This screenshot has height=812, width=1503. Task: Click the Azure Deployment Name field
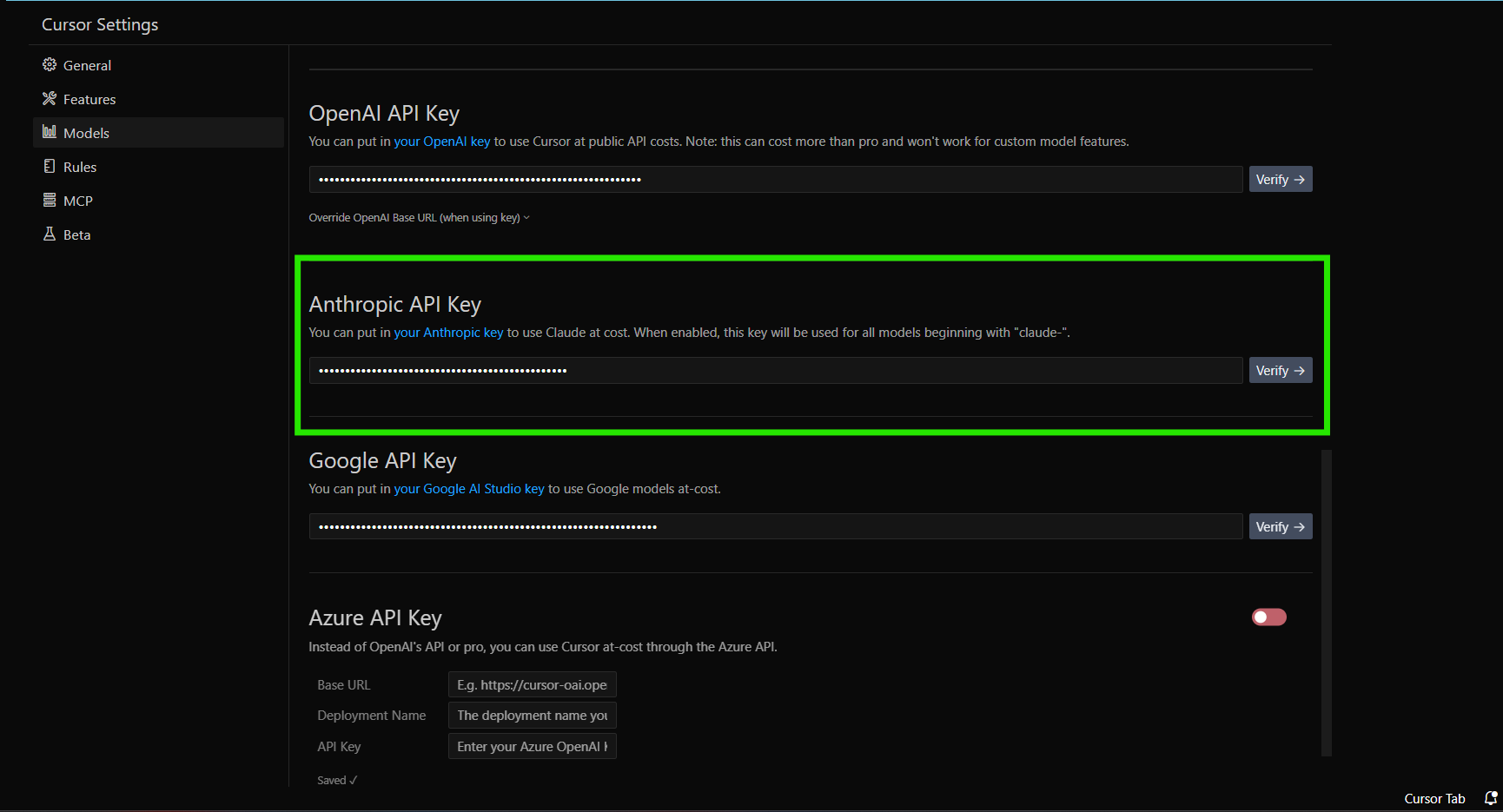point(533,715)
